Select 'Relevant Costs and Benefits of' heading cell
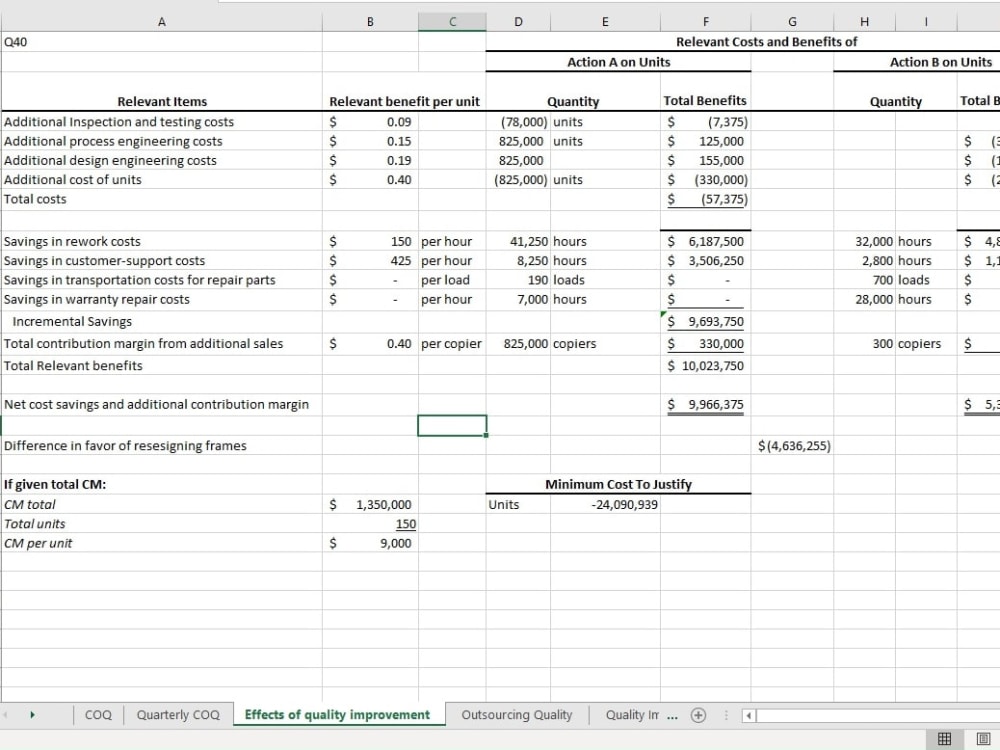The image size is (1000, 750). tap(767, 42)
